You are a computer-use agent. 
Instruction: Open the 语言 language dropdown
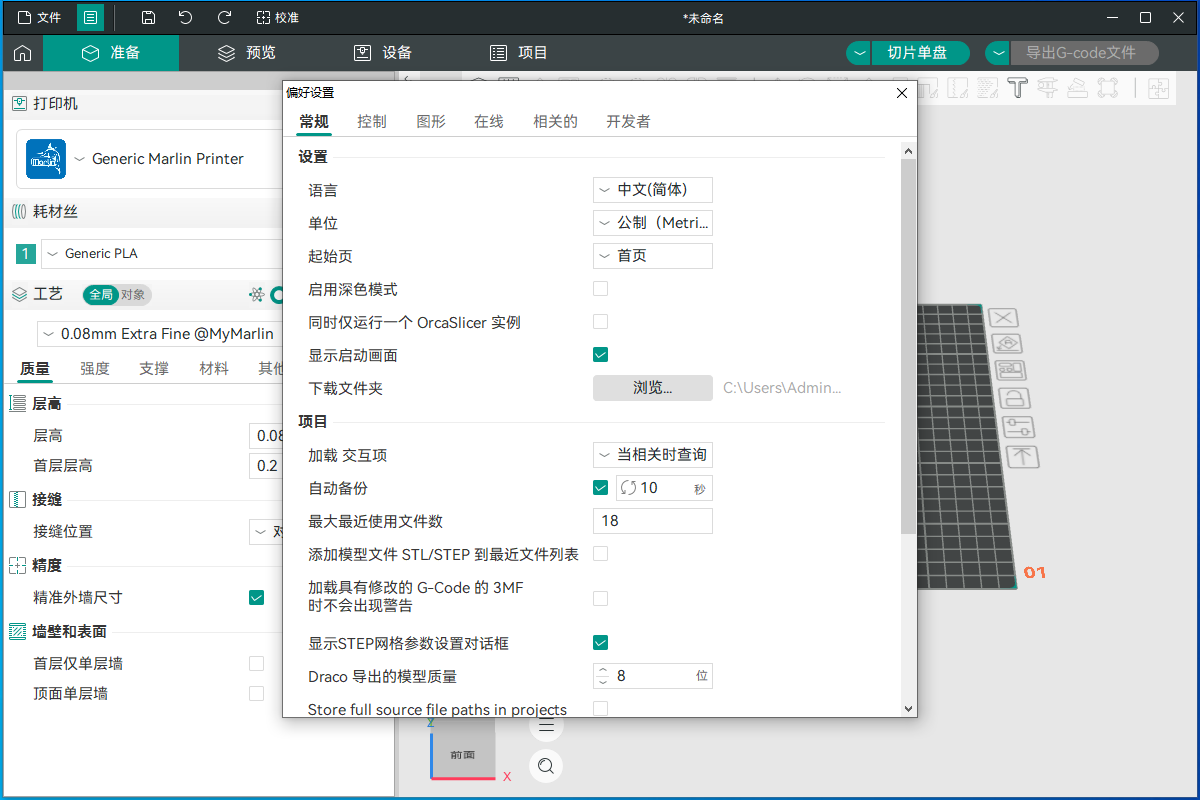pyautogui.click(x=653, y=190)
